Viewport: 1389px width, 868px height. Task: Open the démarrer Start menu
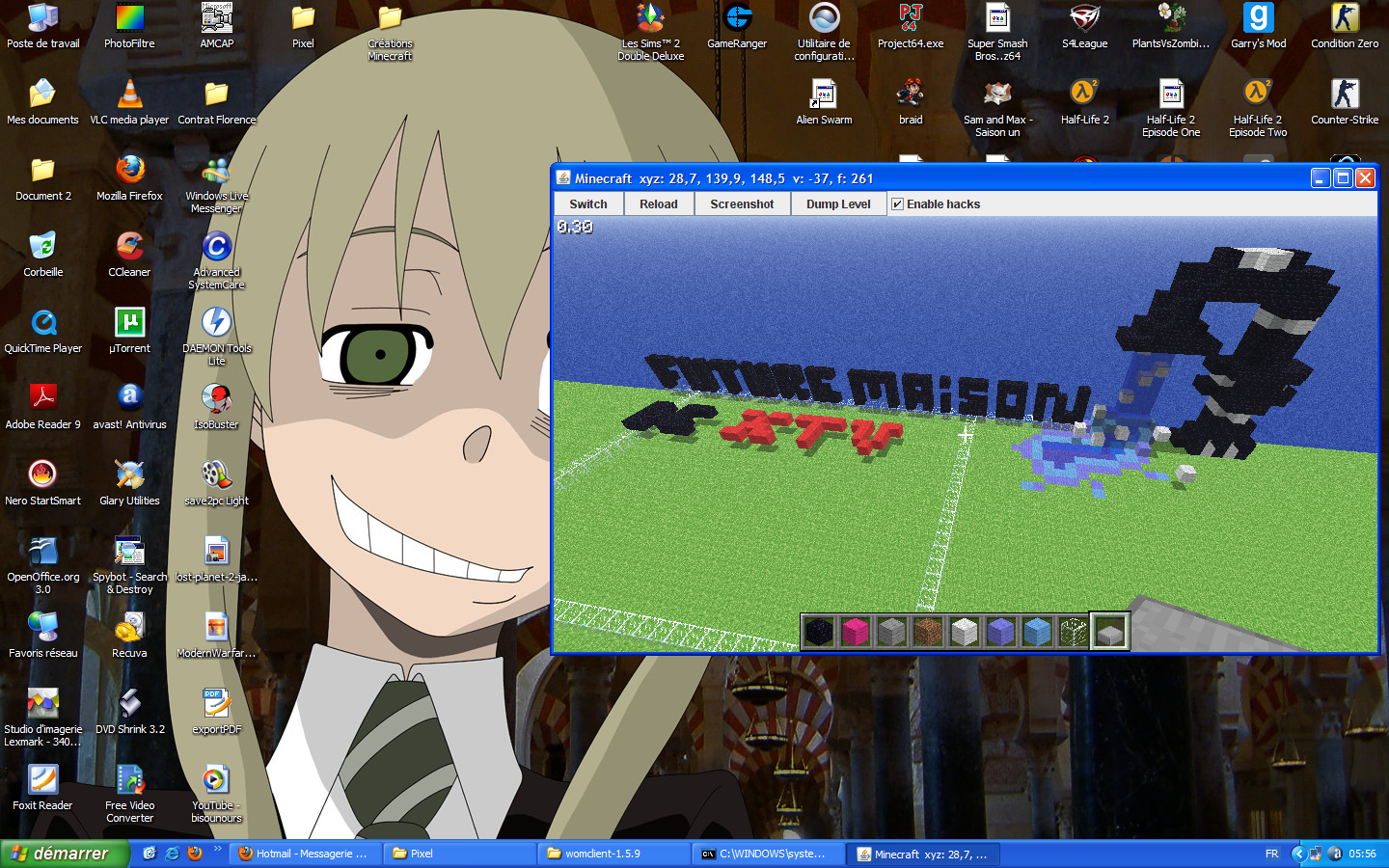point(65,854)
